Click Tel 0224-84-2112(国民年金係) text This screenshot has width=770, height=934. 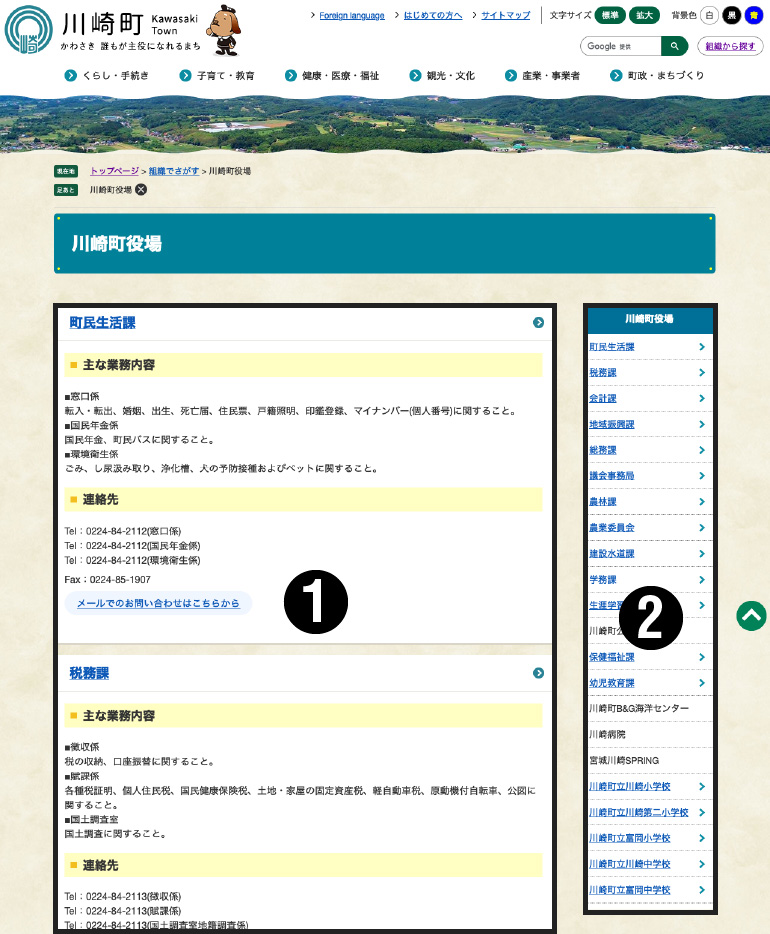(x=132, y=546)
